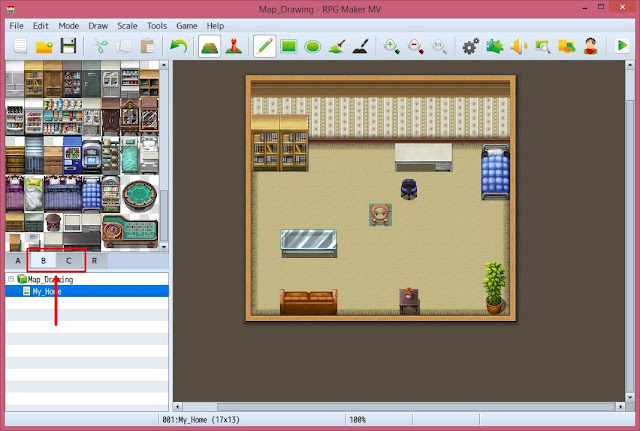640x431 pixels.
Task: Switch to tileset tab B
Action: coord(43,260)
